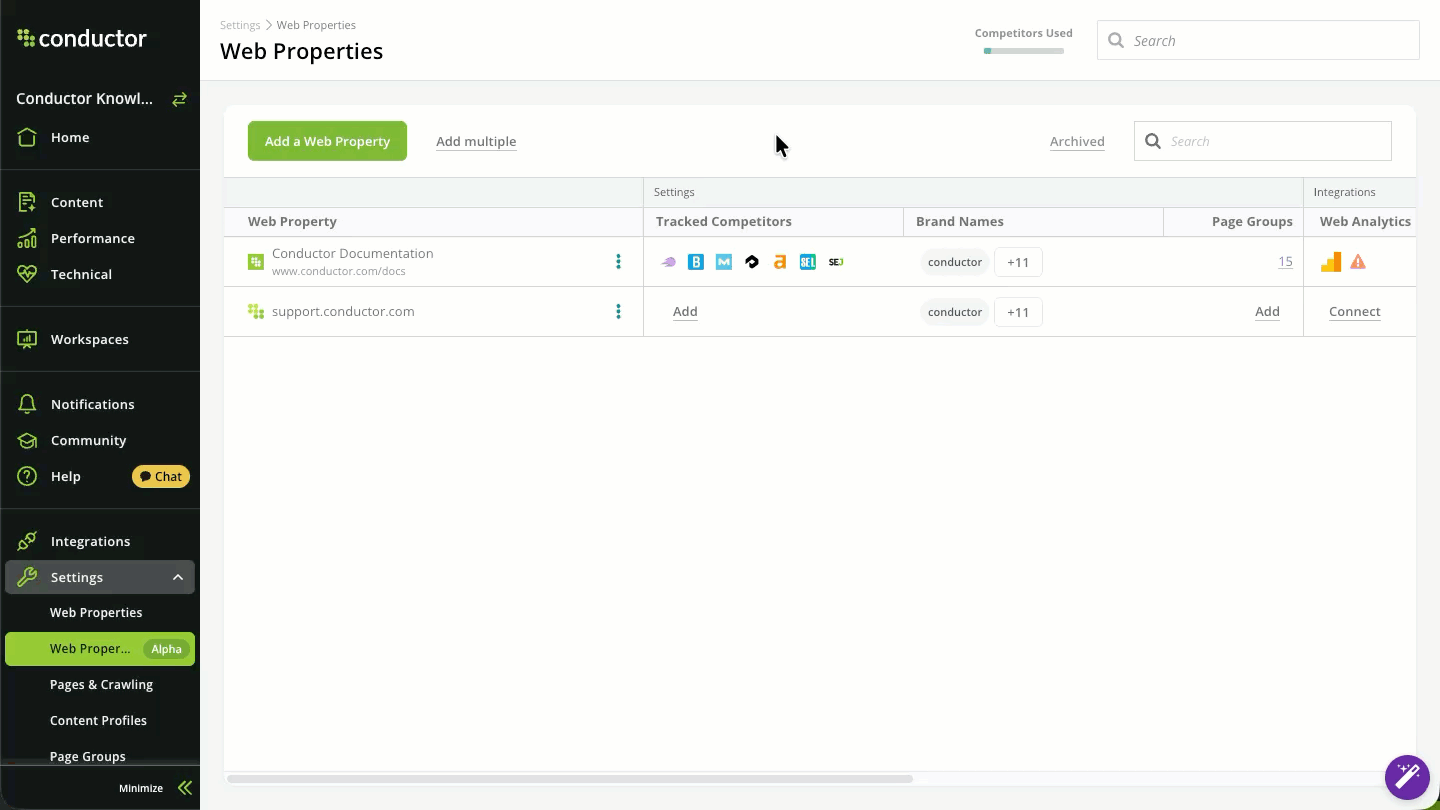Screen dimensions: 1440x810
Task: Click the warning triangle icon
Action: coord(1358,262)
